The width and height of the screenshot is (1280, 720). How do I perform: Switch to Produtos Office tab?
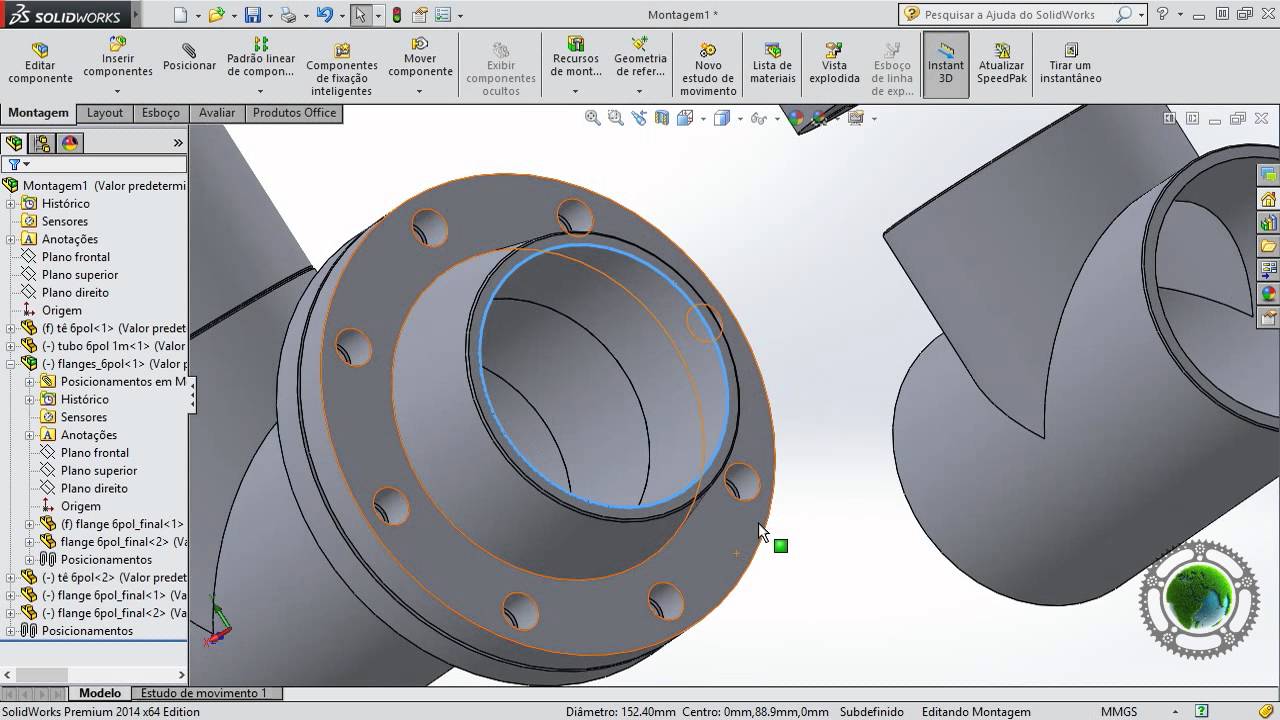294,113
